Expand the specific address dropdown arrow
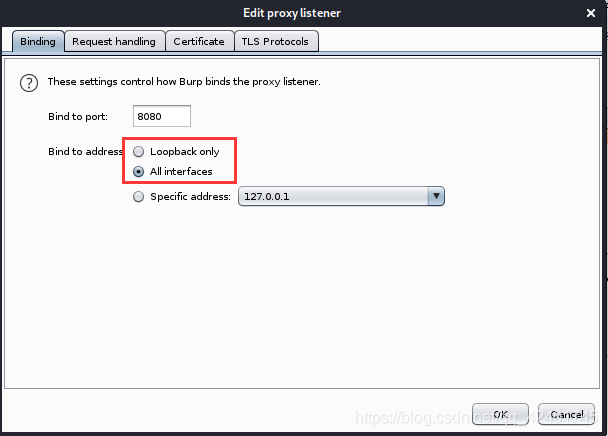608x436 pixels. tap(436, 196)
